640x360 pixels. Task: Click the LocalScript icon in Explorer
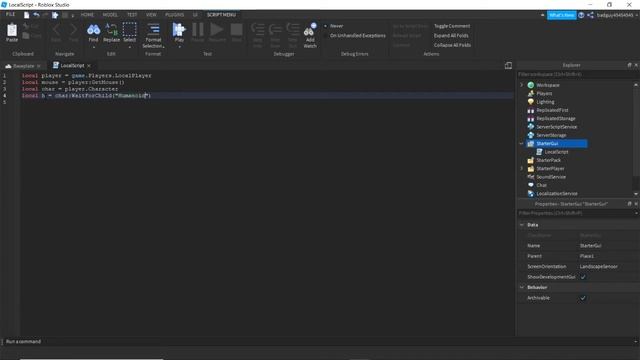539,152
